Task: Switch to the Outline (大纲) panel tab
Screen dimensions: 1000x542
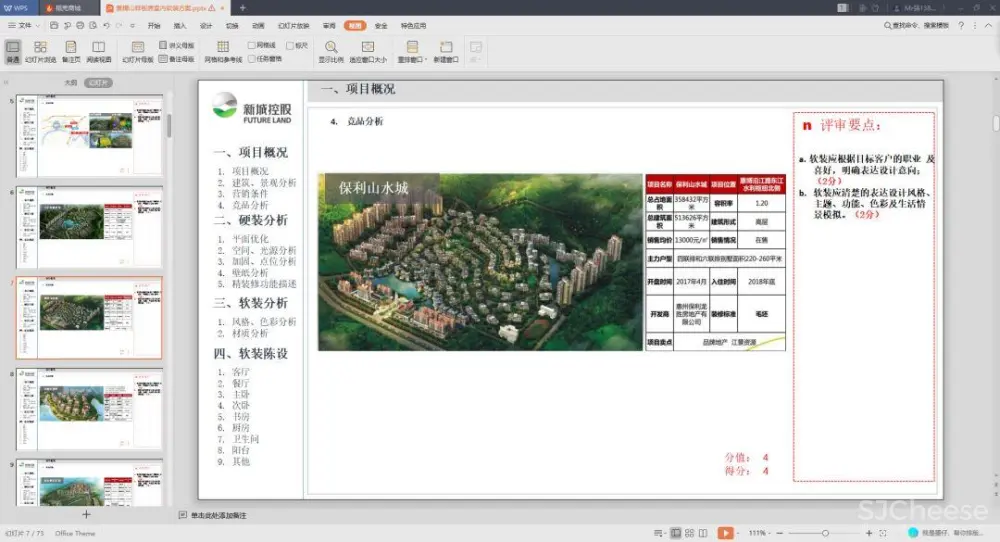Action: (71, 83)
